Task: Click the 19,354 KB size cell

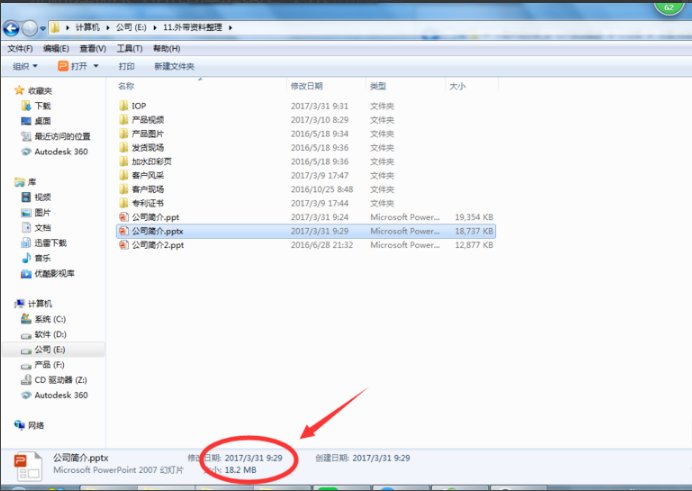Action: [x=474, y=217]
